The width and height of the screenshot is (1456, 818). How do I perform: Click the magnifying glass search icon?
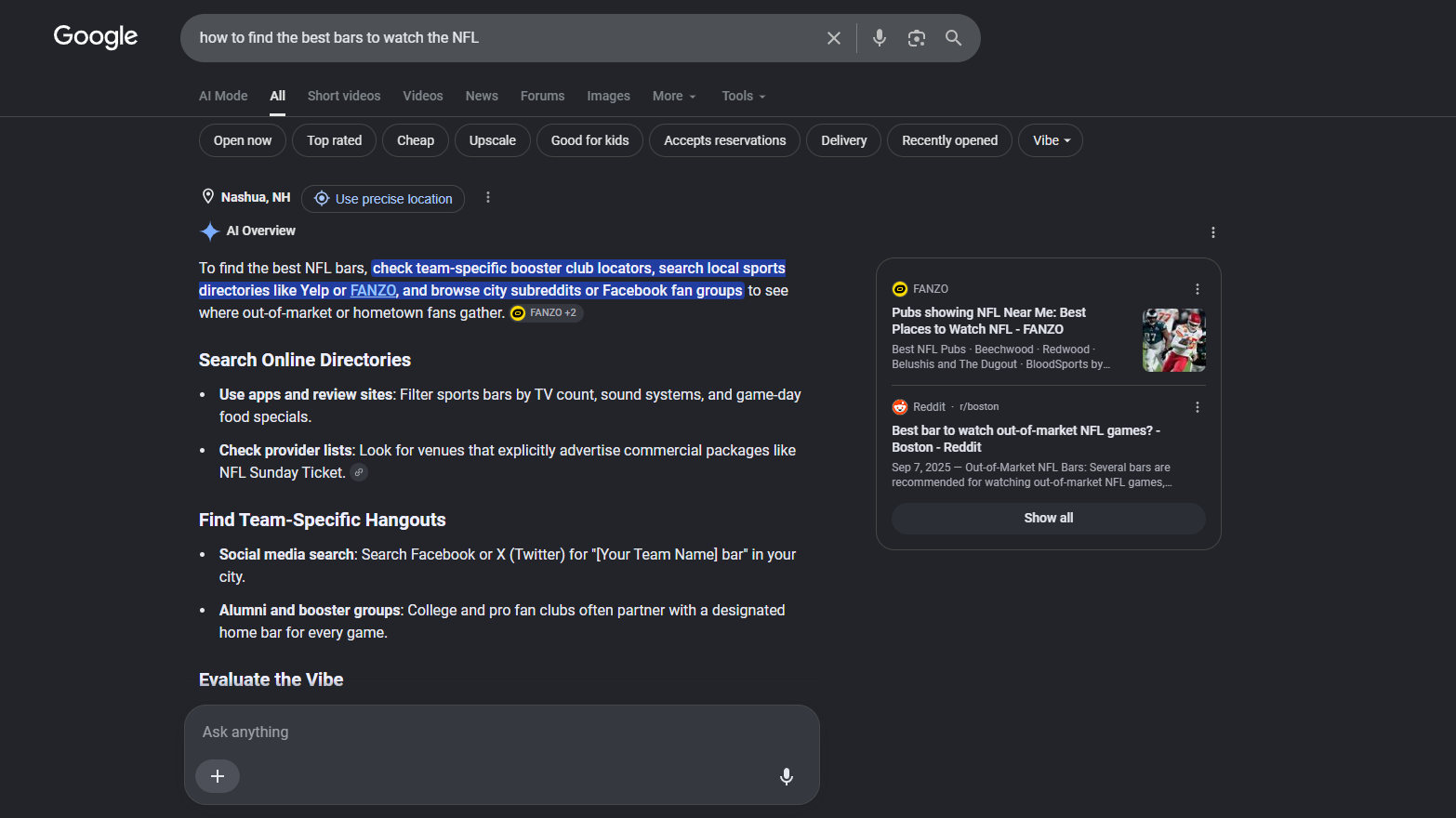click(x=954, y=38)
